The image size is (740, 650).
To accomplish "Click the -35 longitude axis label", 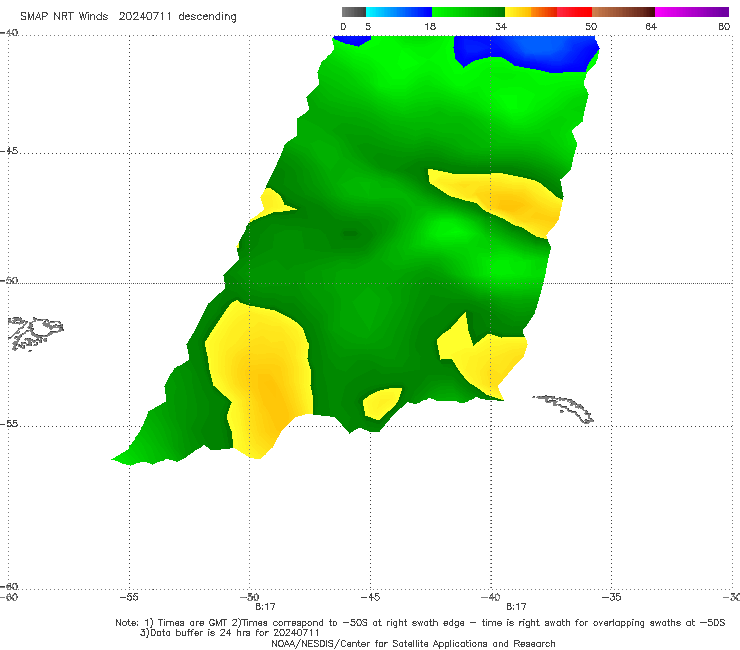I will (x=611, y=597).
